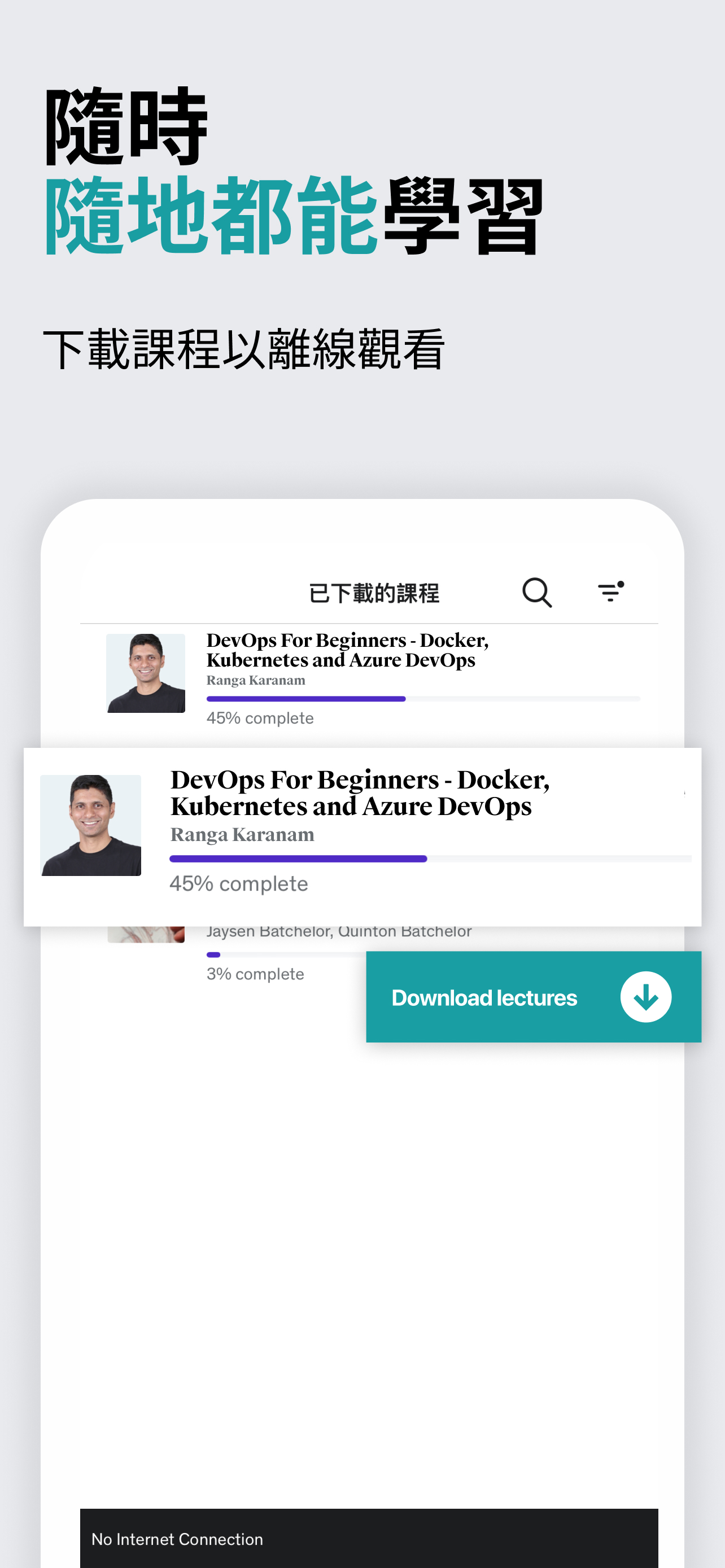Tap the large 45% complete label
The image size is (725, 1568).
point(239,883)
